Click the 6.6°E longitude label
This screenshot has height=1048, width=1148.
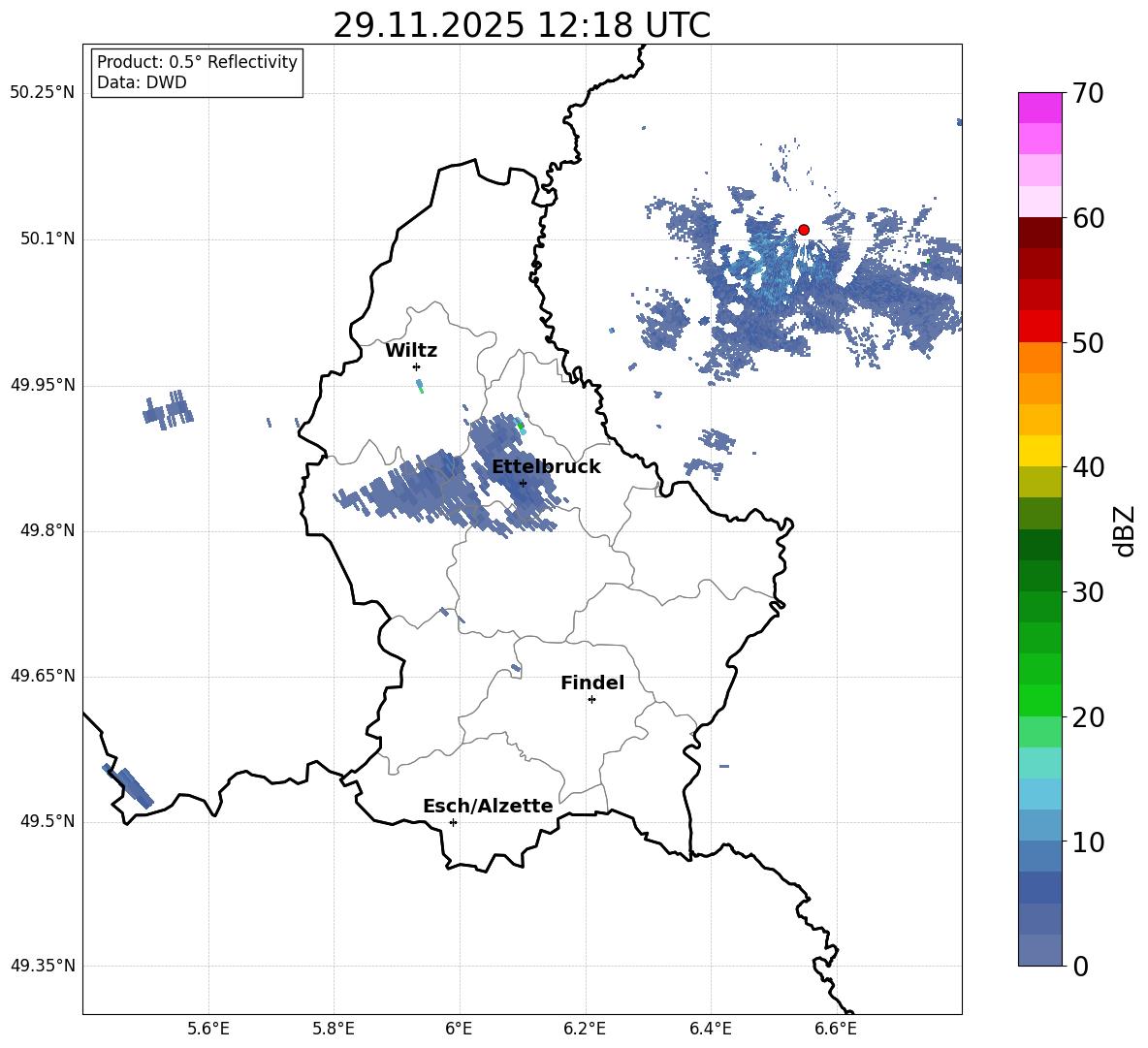click(836, 1029)
